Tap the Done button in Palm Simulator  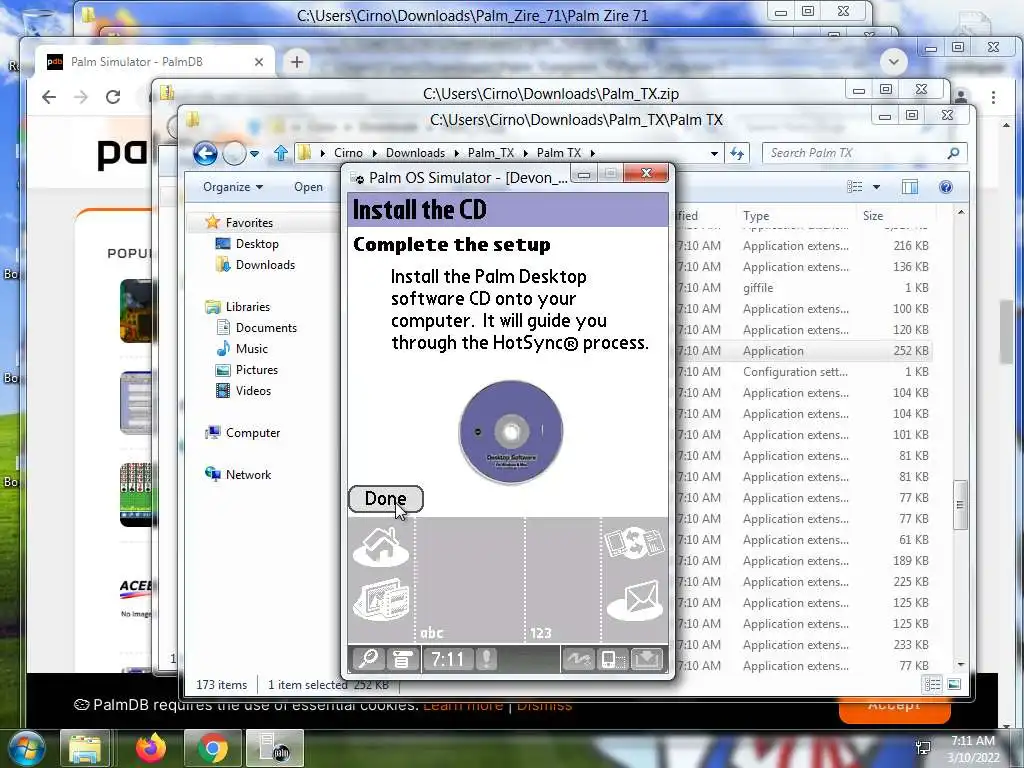(385, 499)
